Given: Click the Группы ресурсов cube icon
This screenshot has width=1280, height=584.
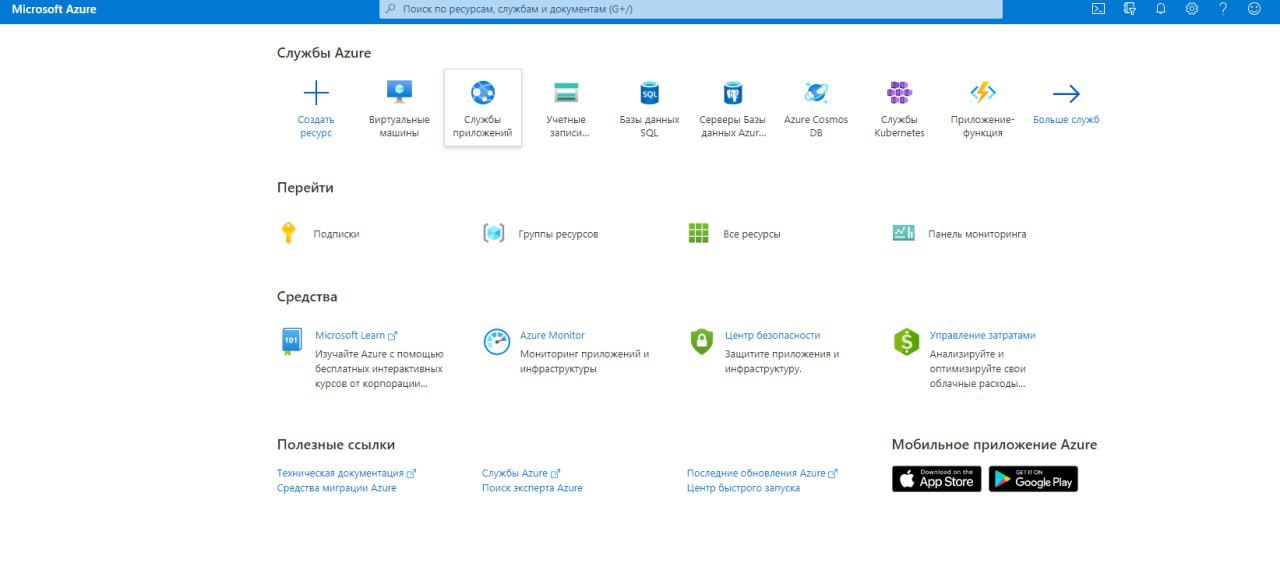Looking at the screenshot, I should [494, 233].
